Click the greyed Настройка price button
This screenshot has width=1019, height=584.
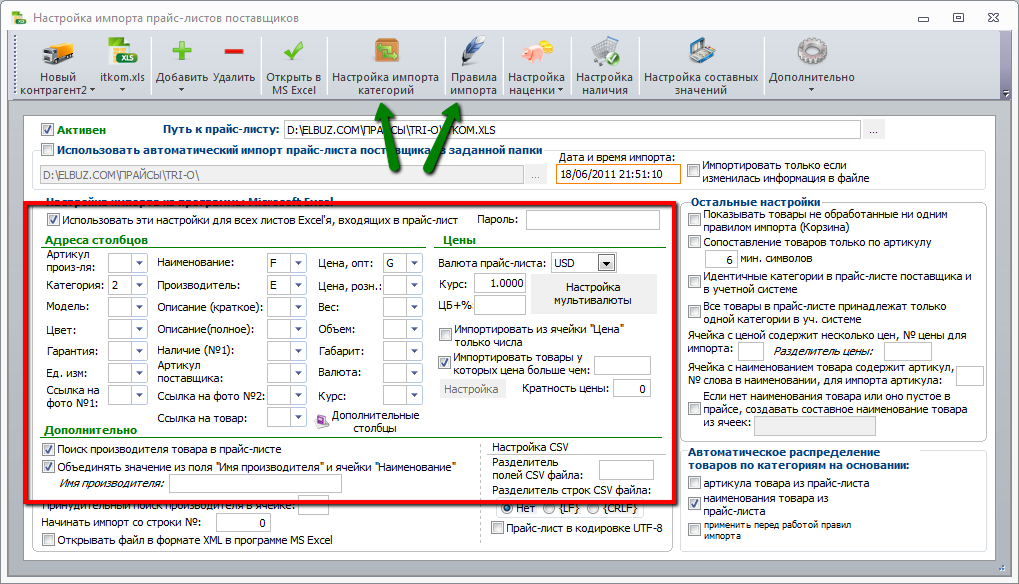[472, 389]
